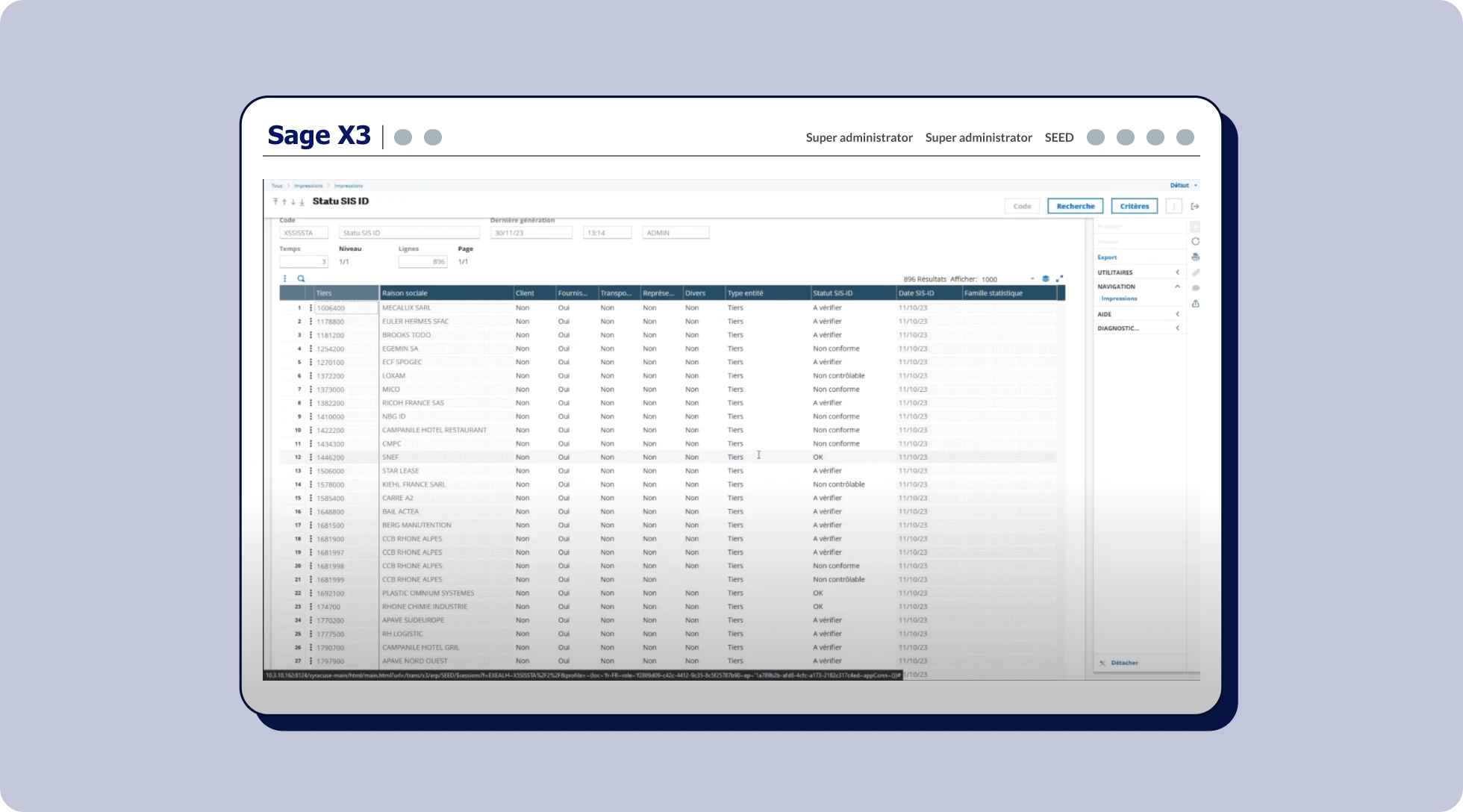This screenshot has width=1463, height=812.
Task: Click the printer icon in right sidebar
Action: click(x=1196, y=257)
